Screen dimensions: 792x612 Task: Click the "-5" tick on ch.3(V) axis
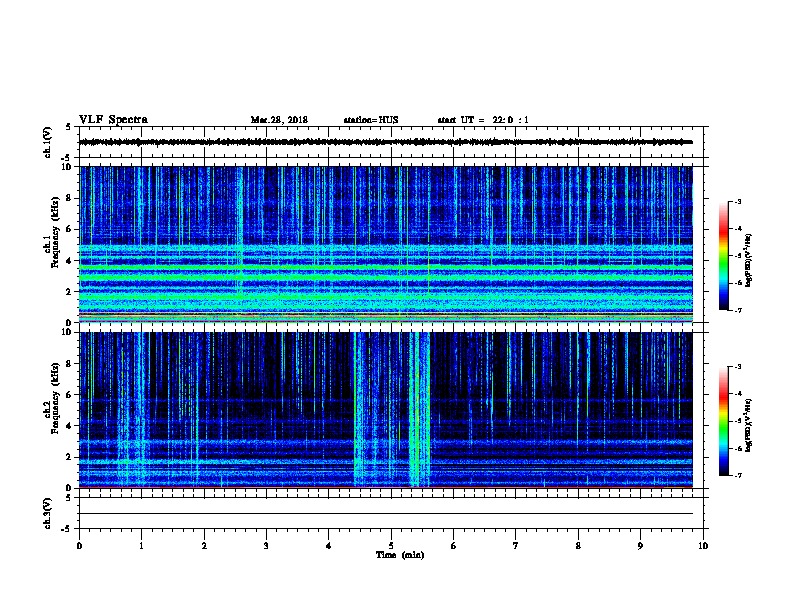(67, 529)
